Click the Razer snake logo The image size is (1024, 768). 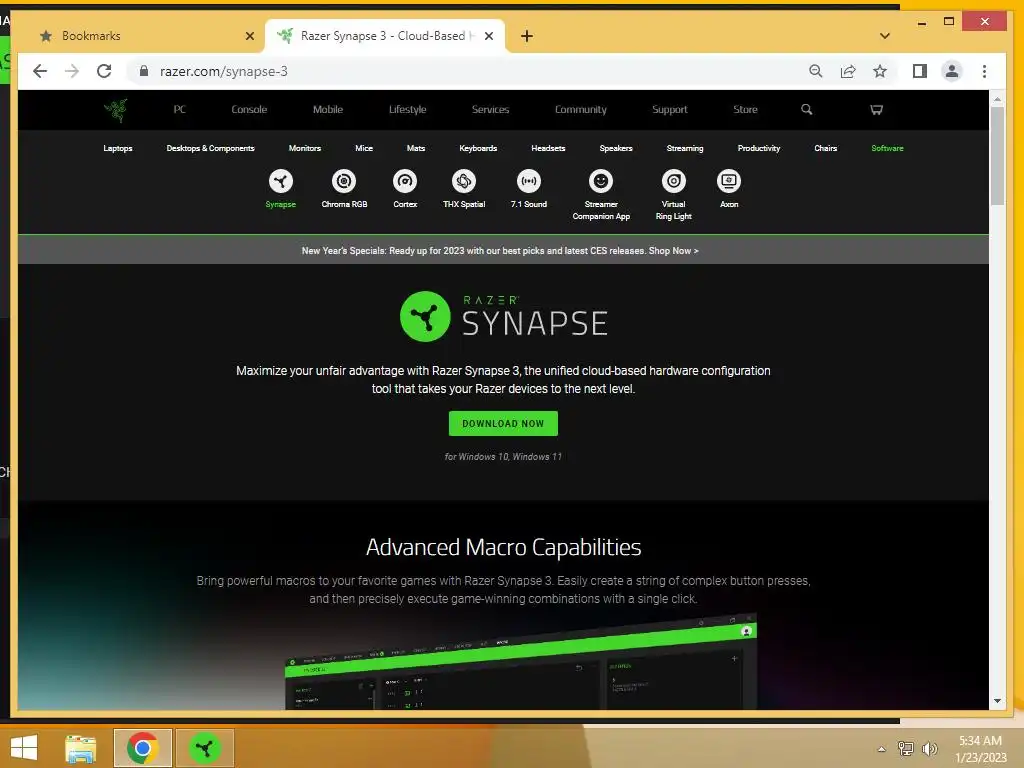tap(116, 110)
